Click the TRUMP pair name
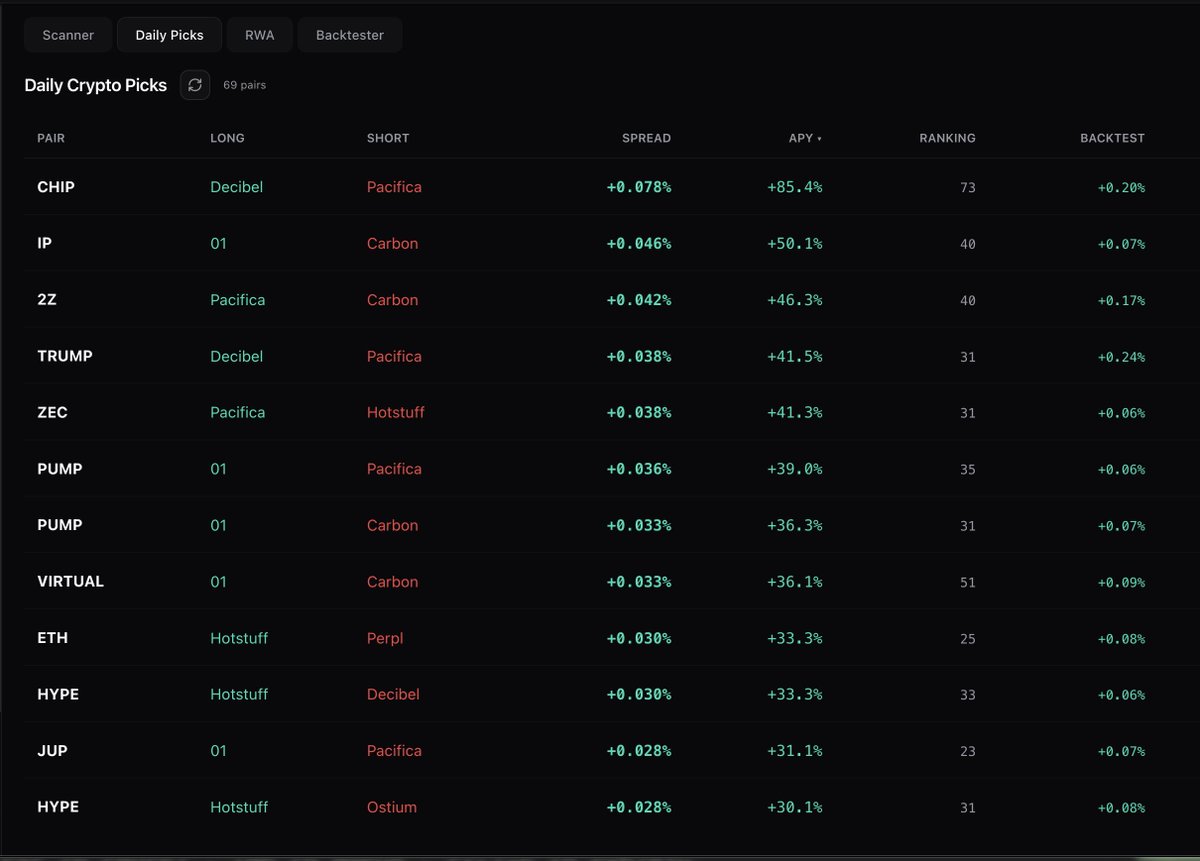 tap(65, 356)
